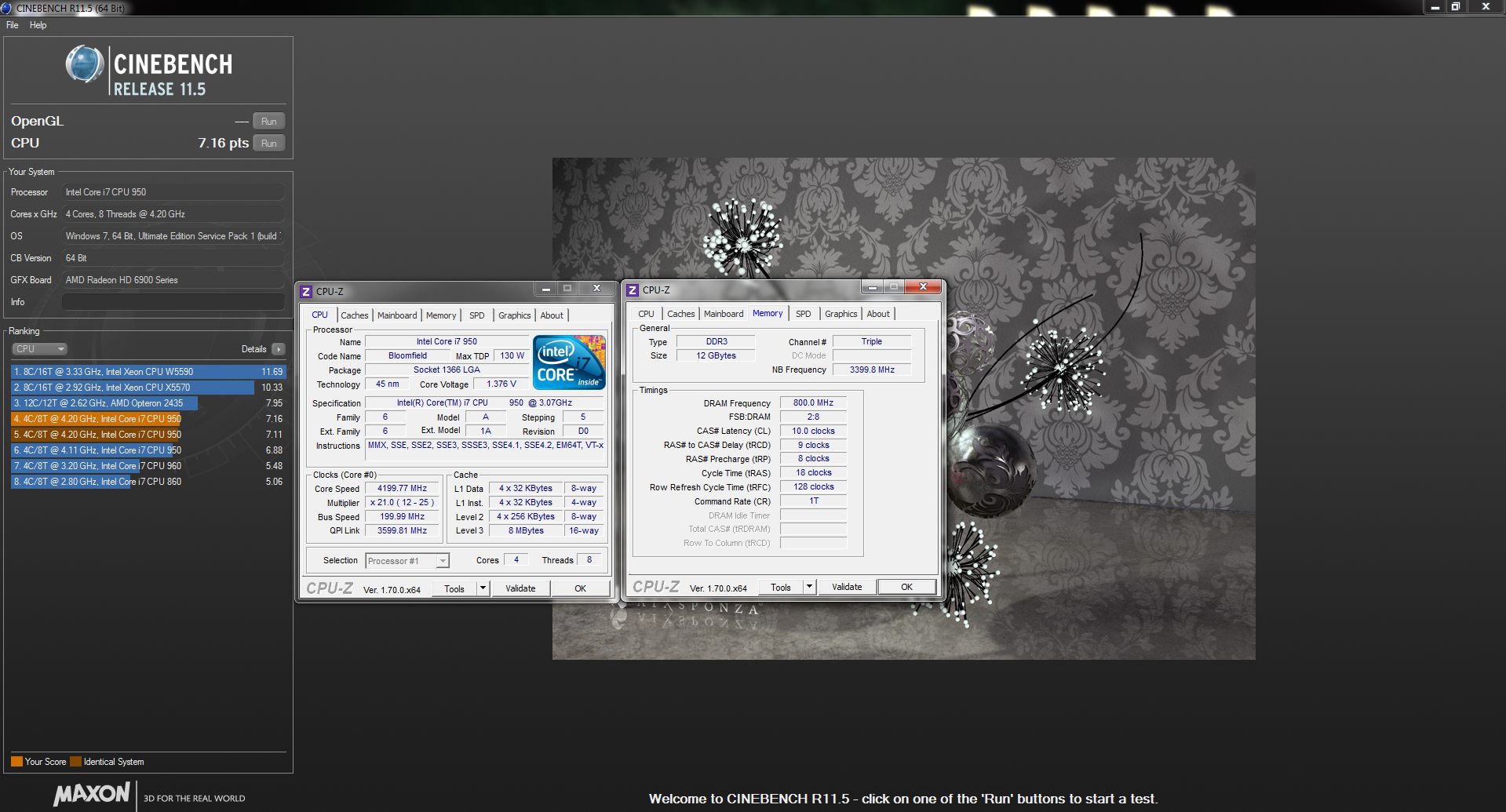Click OK in left CPU-Z window

tap(580, 589)
